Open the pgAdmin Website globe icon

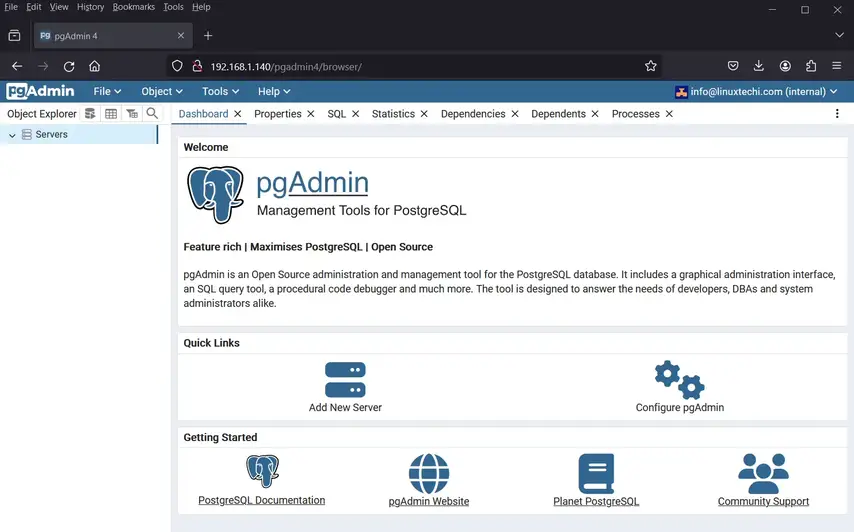[428, 473]
